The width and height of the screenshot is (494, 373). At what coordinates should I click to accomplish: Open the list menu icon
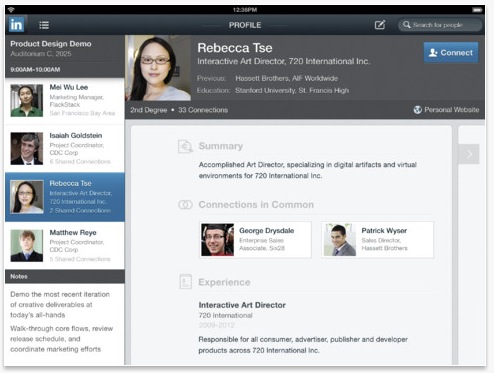[x=44, y=25]
